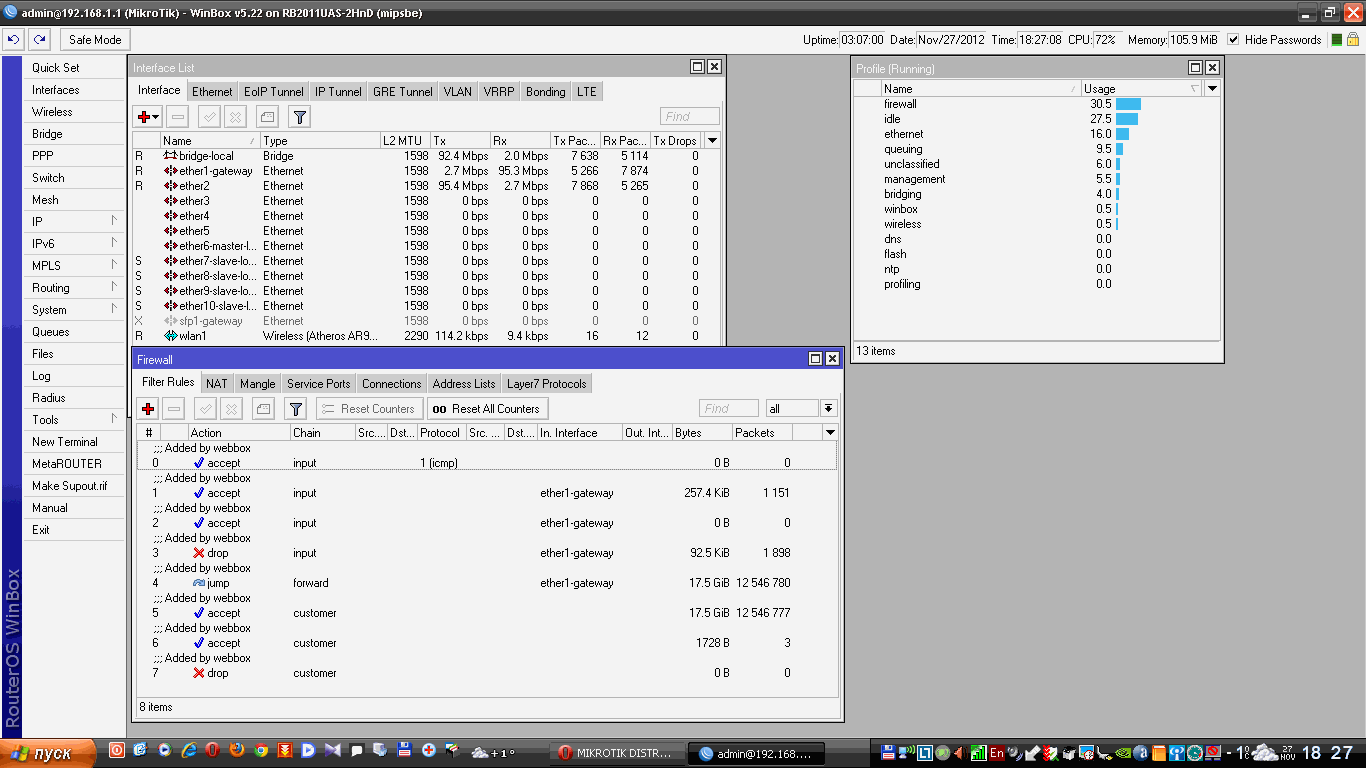Click Comment icon in Interface List toolbar

pos(266,117)
